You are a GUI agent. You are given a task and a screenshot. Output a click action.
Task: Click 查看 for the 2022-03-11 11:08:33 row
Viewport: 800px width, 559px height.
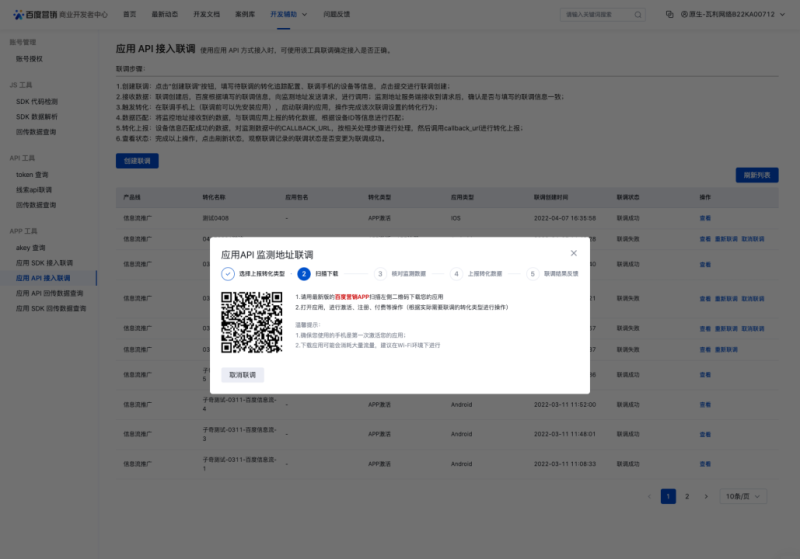coord(705,464)
